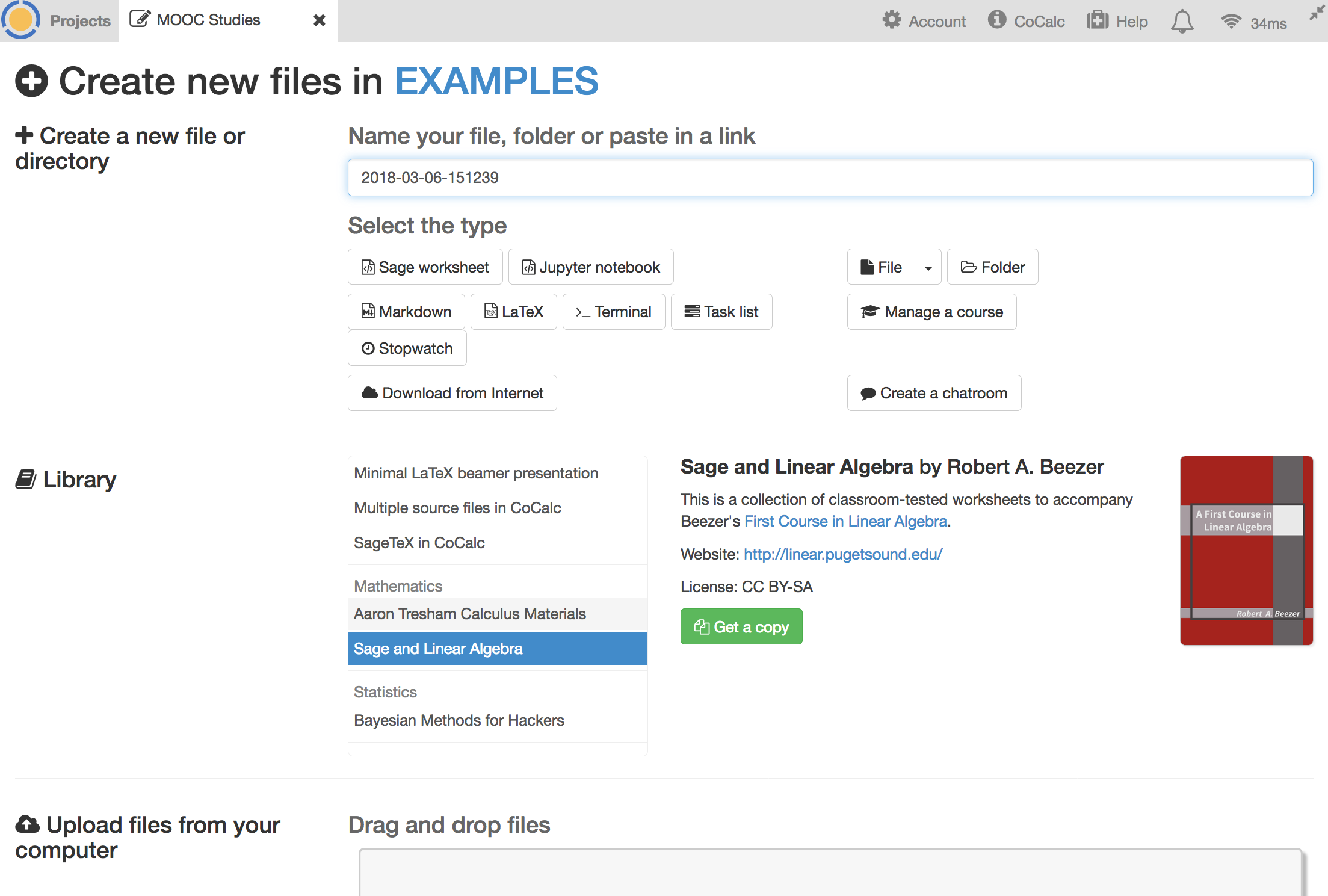Click the filename input field
Screen dimensions: 1328x896
coord(830,178)
